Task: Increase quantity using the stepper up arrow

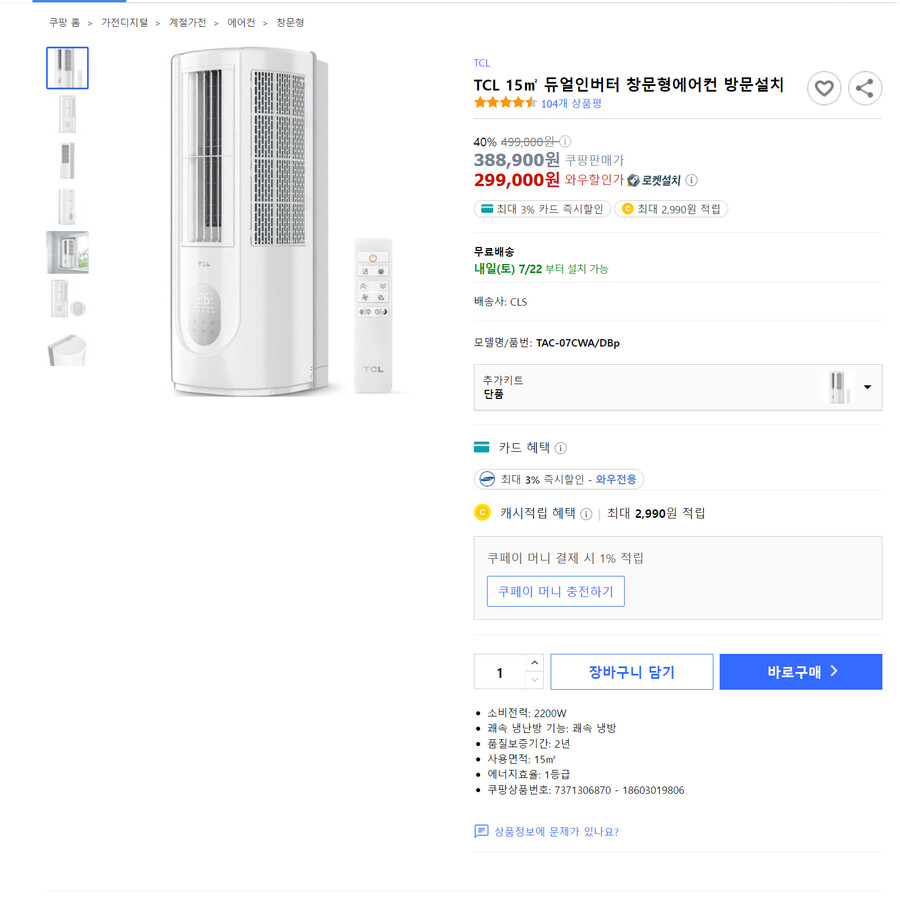Action: [x=535, y=663]
